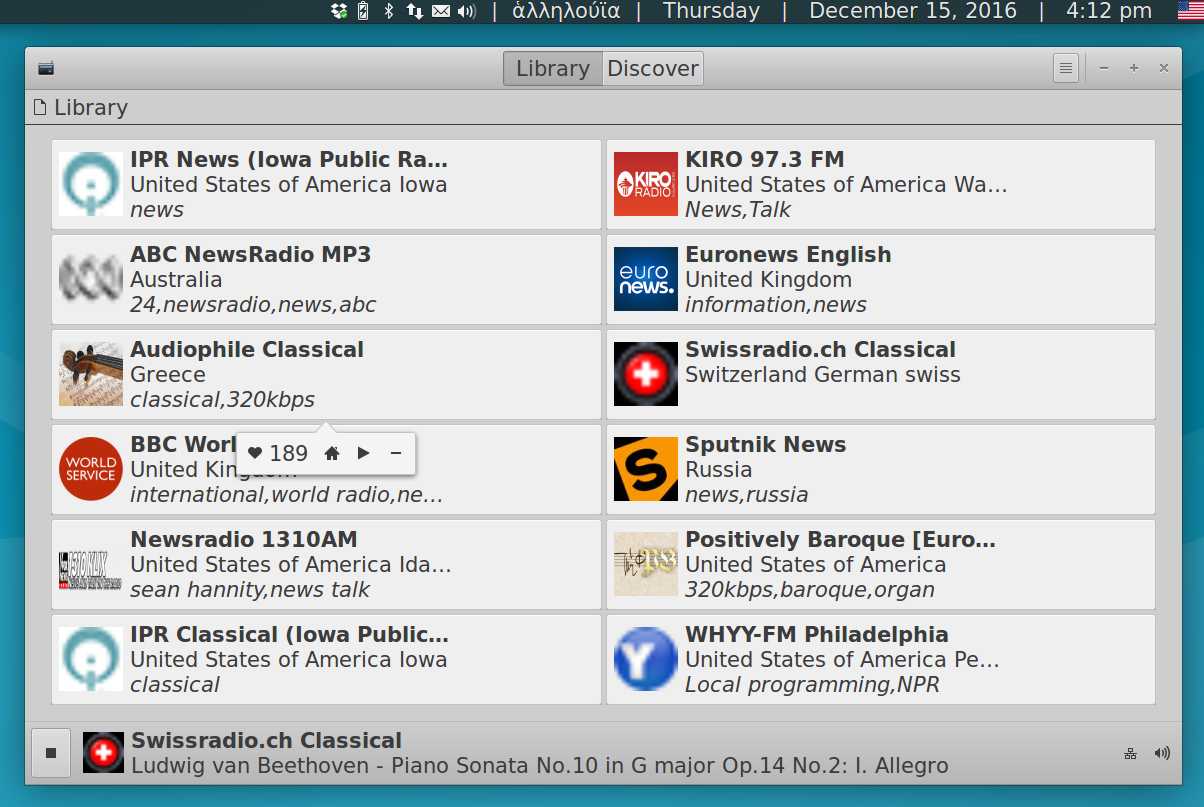This screenshot has width=1204, height=807.
Task: Open station homepage via home icon
Action: (x=332, y=453)
